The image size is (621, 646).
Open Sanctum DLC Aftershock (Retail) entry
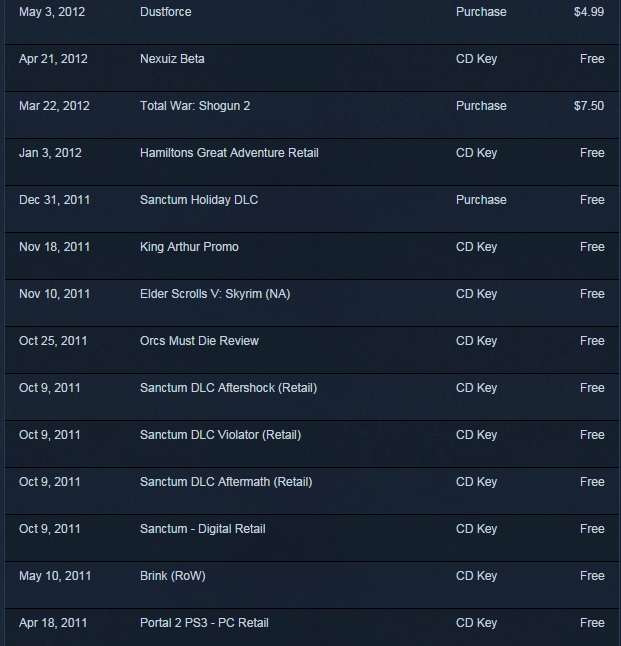tap(312, 397)
